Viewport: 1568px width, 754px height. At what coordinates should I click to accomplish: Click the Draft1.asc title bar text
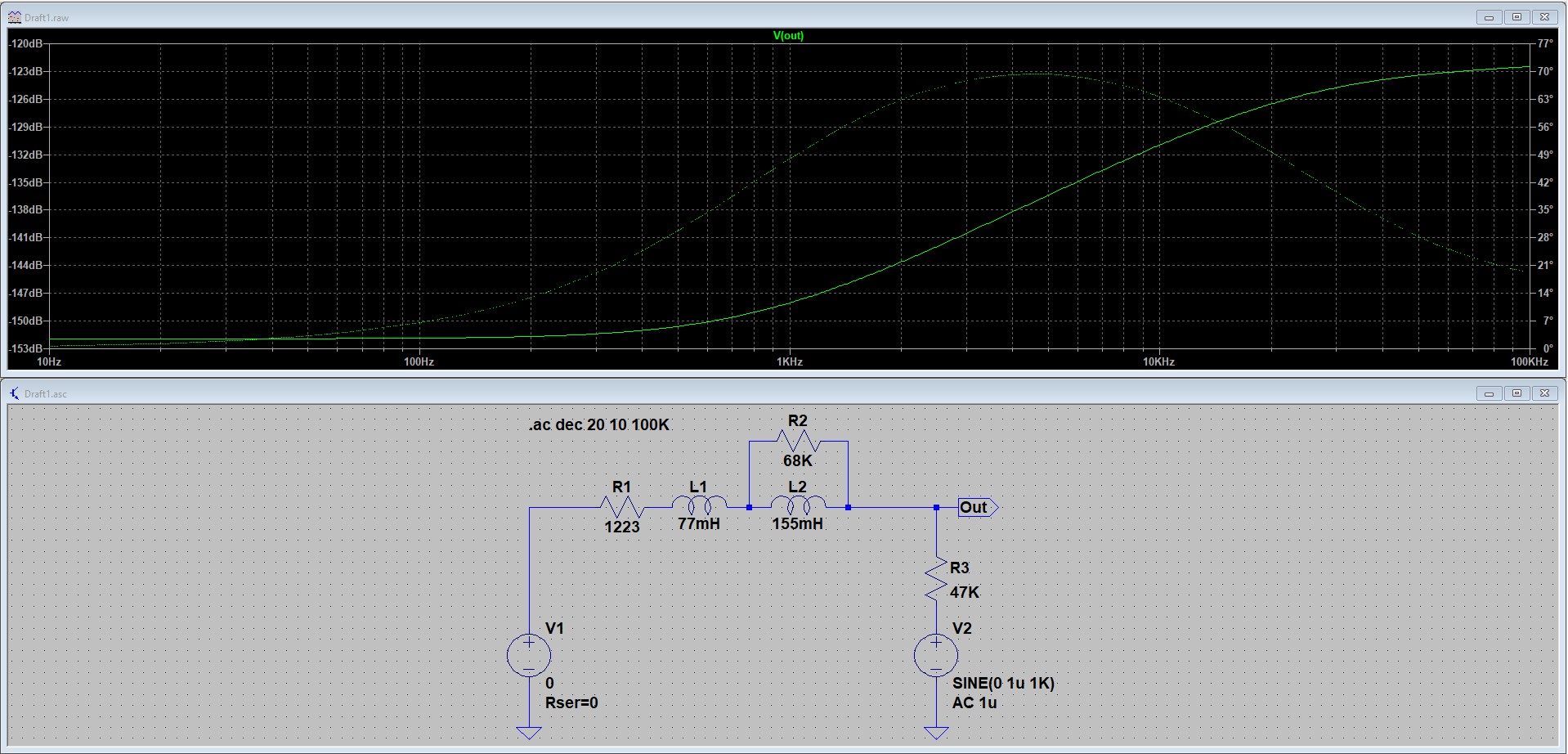coord(46,394)
